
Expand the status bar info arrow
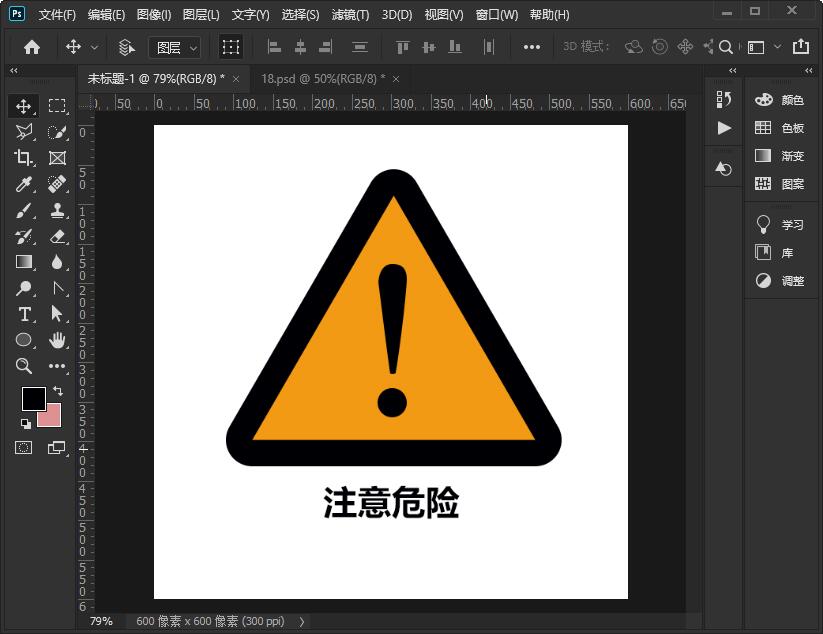(302, 621)
